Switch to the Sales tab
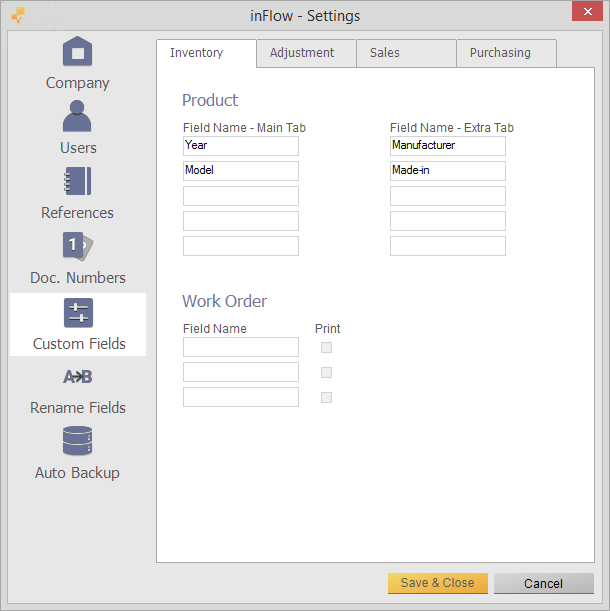The width and height of the screenshot is (610, 611). click(x=406, y=53)
